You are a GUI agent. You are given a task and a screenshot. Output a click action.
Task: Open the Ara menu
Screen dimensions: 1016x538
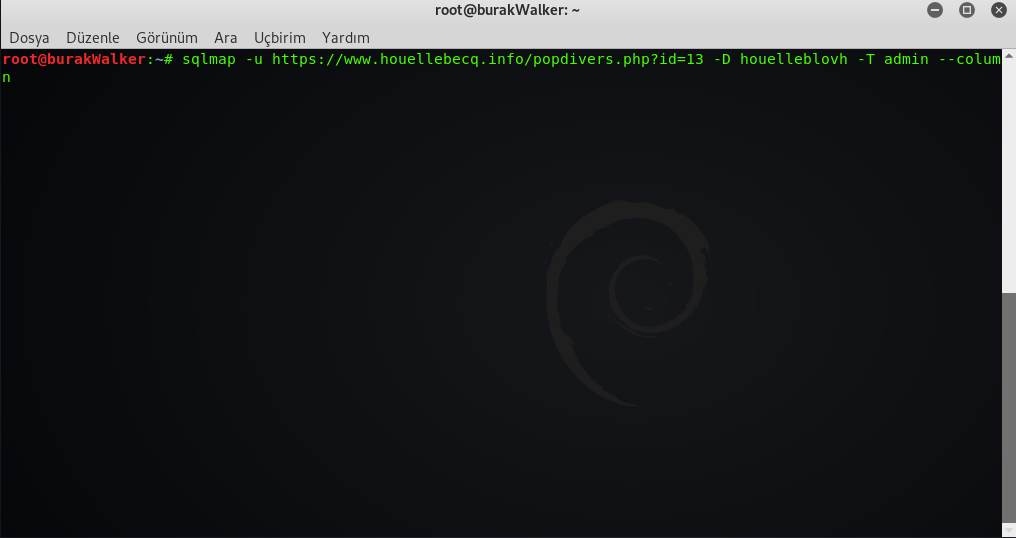tap(225, 38)
